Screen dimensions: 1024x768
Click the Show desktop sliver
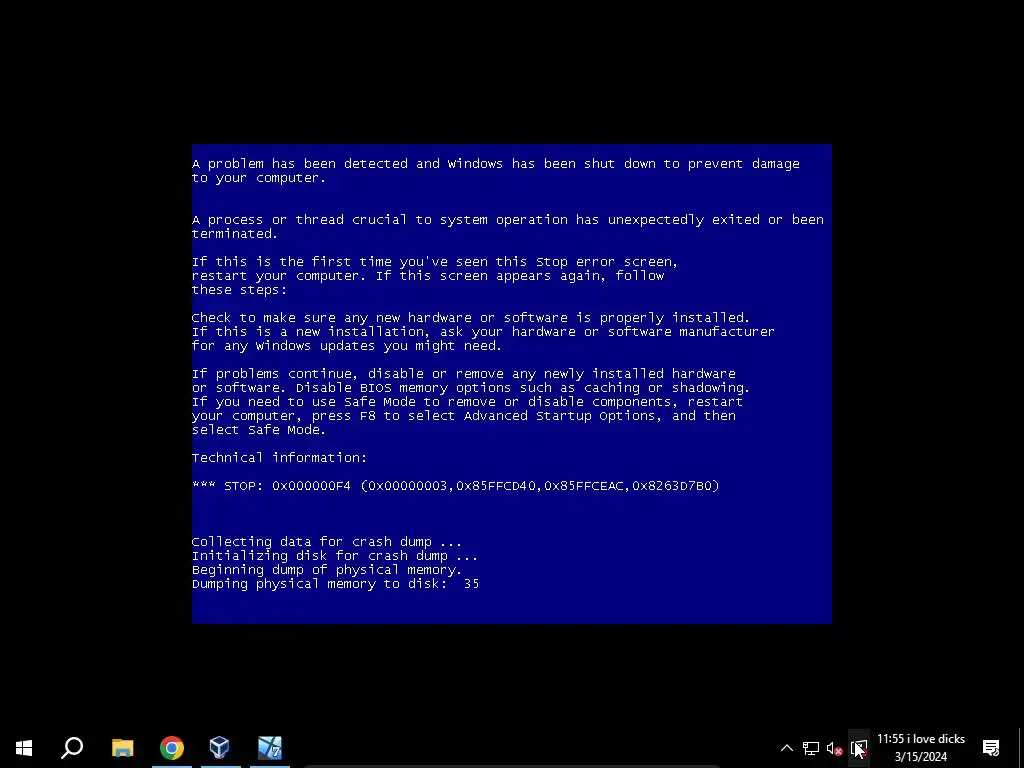coord(1021,748)
